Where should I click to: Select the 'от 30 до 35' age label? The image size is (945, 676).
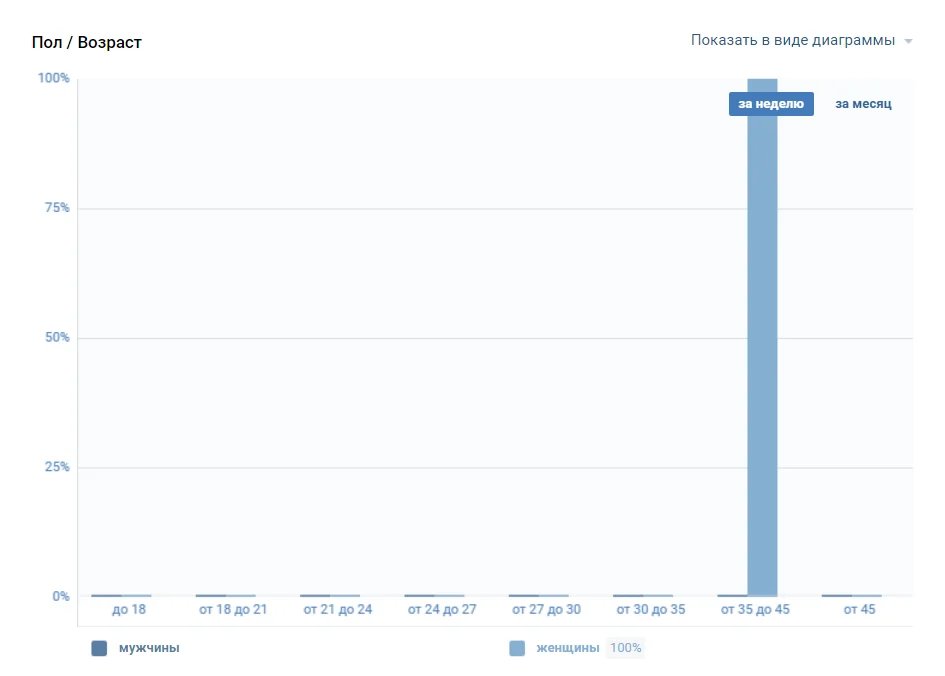coord(650,609)
